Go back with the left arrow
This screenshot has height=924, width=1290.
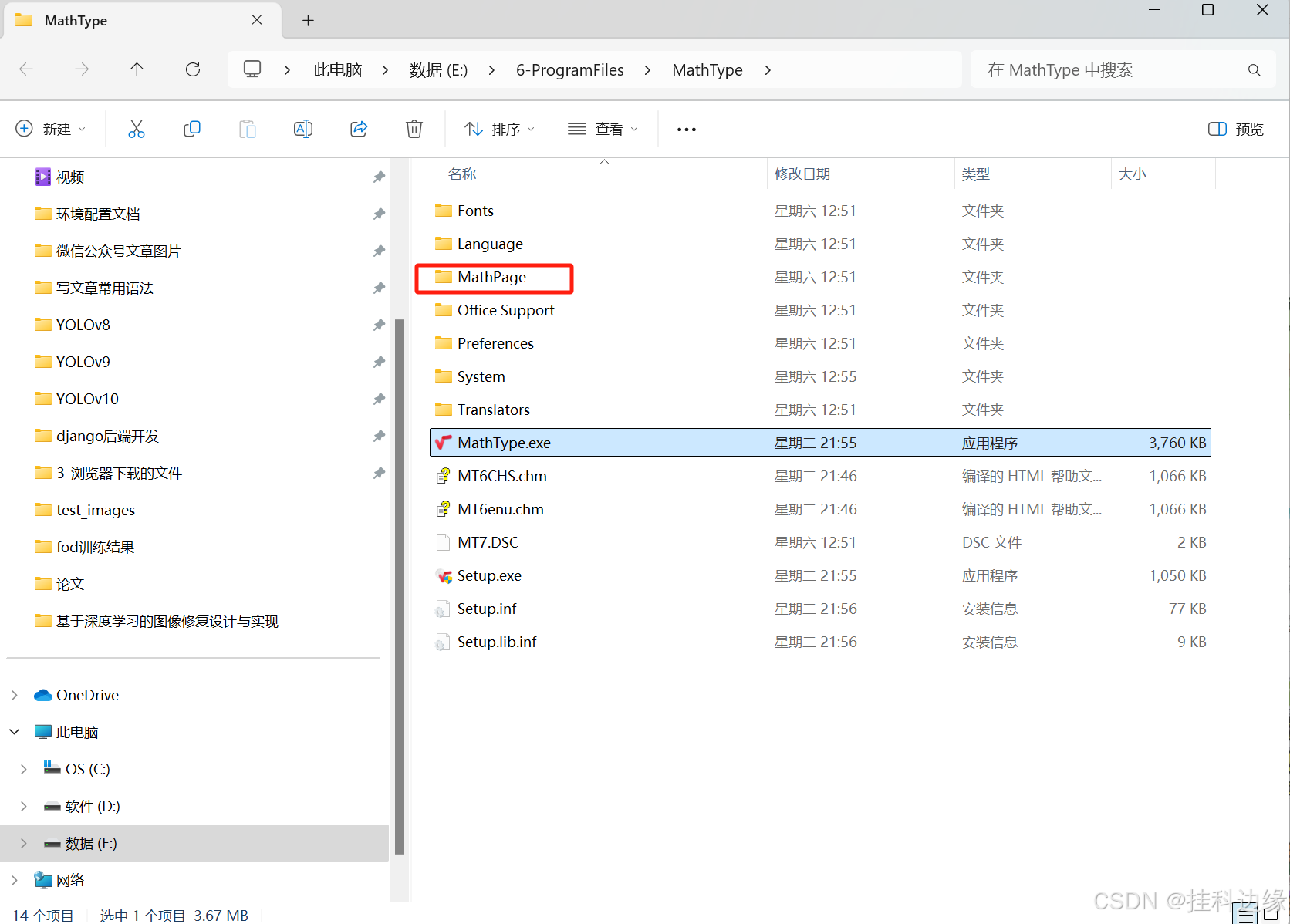26,69
